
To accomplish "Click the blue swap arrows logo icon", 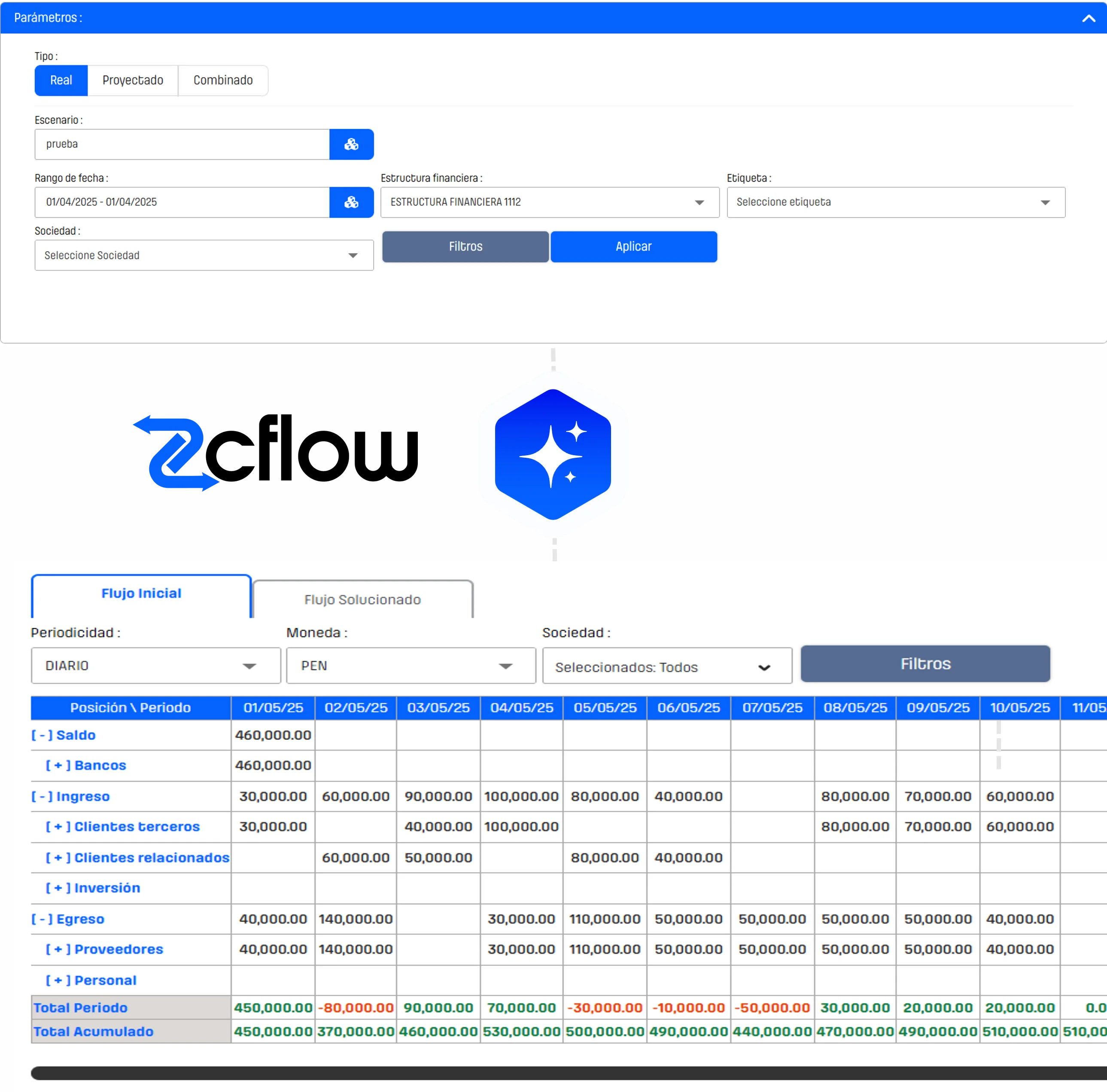I will (176, 453).
